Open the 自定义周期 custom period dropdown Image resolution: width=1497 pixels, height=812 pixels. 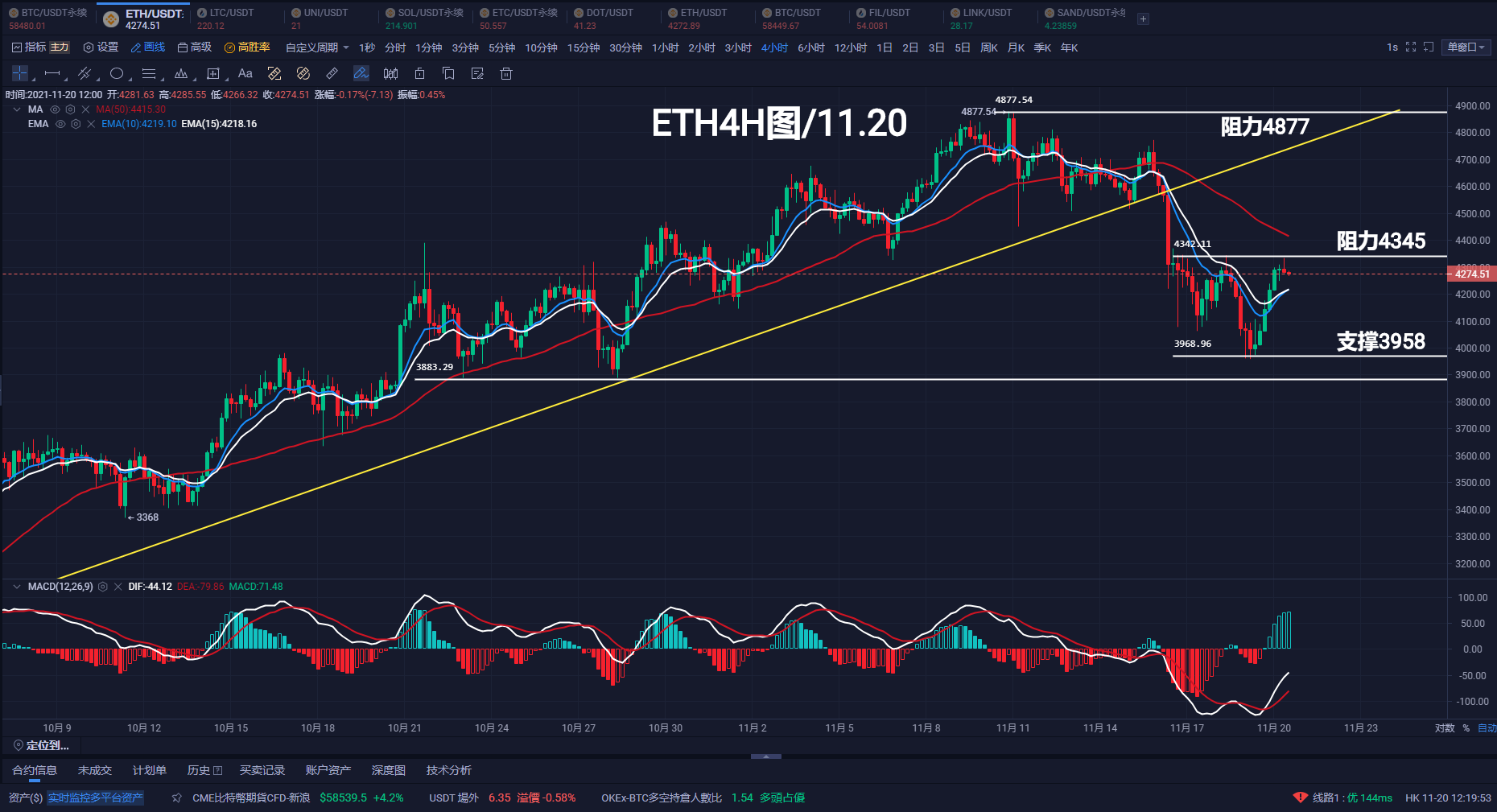(x=317, y=47)
